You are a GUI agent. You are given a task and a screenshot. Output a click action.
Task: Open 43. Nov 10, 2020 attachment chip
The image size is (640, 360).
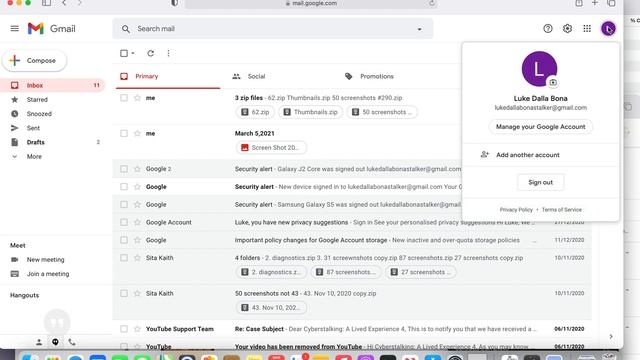point(271,308)
